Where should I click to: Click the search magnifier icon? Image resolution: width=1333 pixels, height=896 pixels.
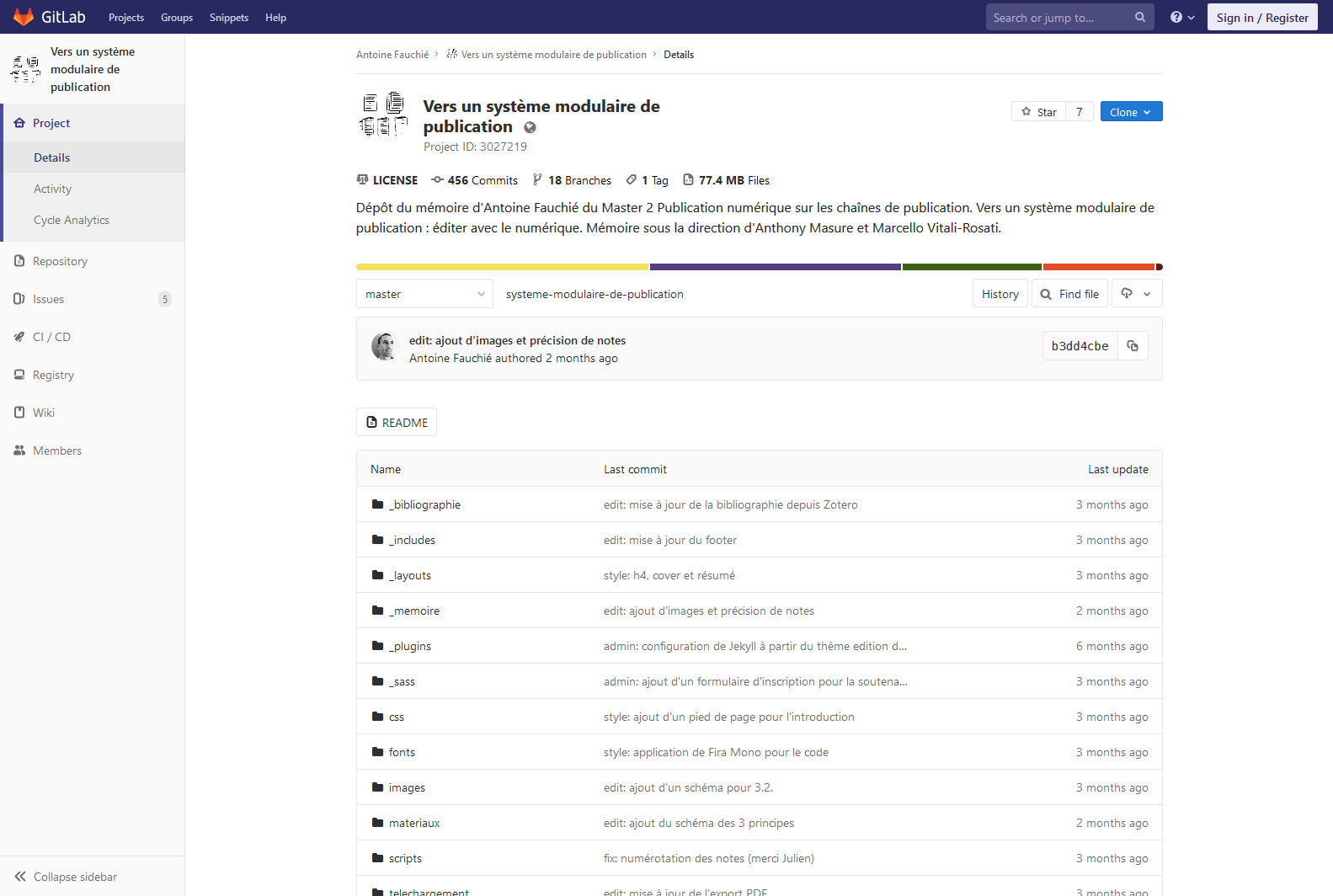[x=1139, y=17]
